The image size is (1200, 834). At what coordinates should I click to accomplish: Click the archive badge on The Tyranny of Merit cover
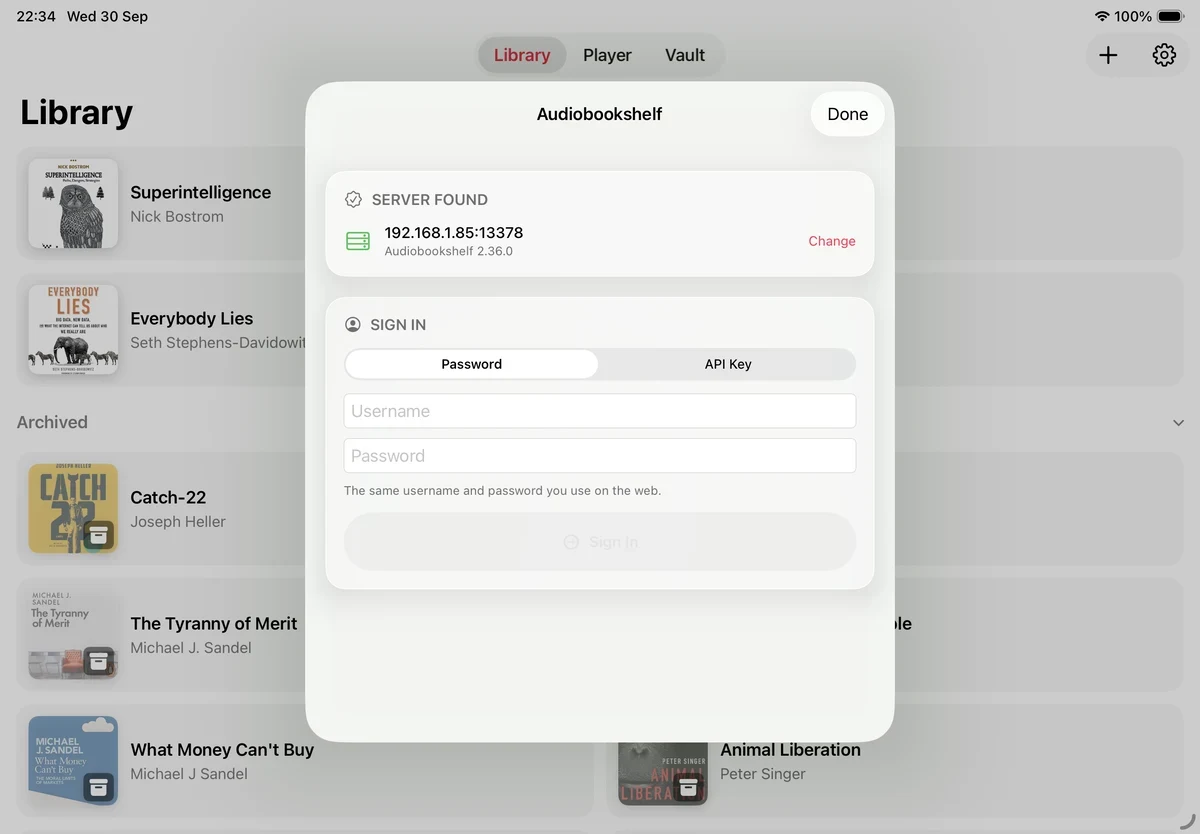point(98,661)
